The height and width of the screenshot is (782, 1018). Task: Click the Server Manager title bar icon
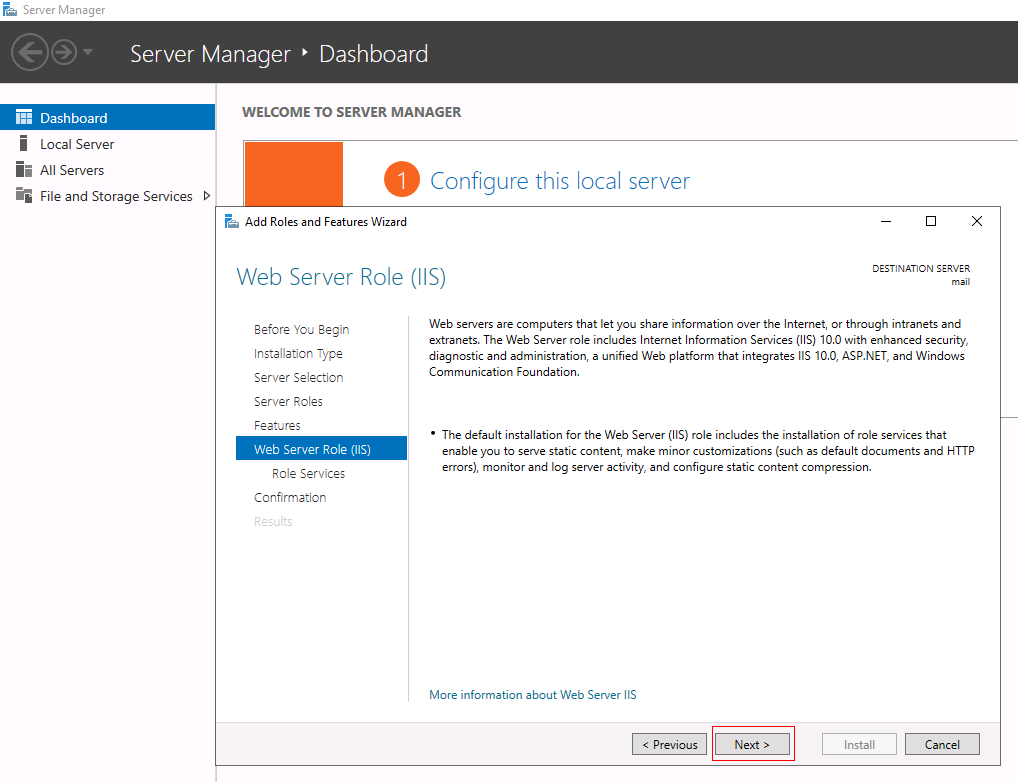tap(10, 10)
